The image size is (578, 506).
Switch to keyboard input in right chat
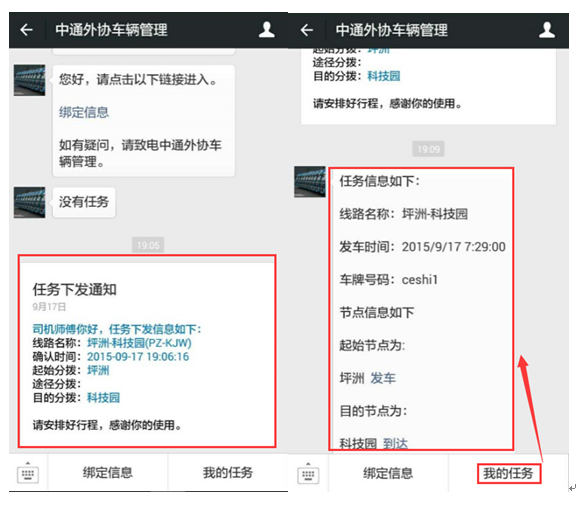point(308,473)
